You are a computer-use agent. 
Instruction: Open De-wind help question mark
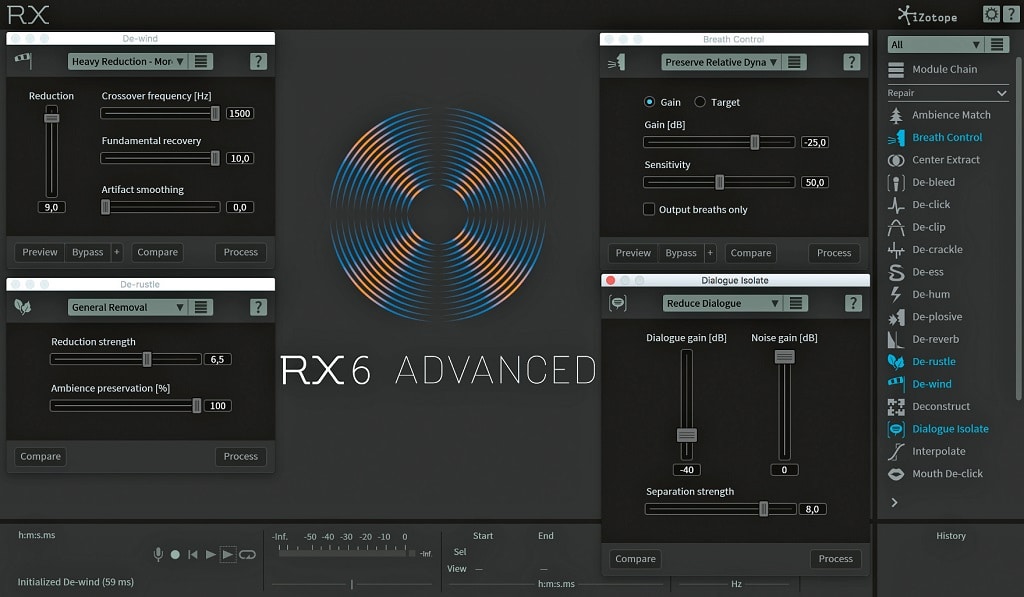click(x=258, y=61)
